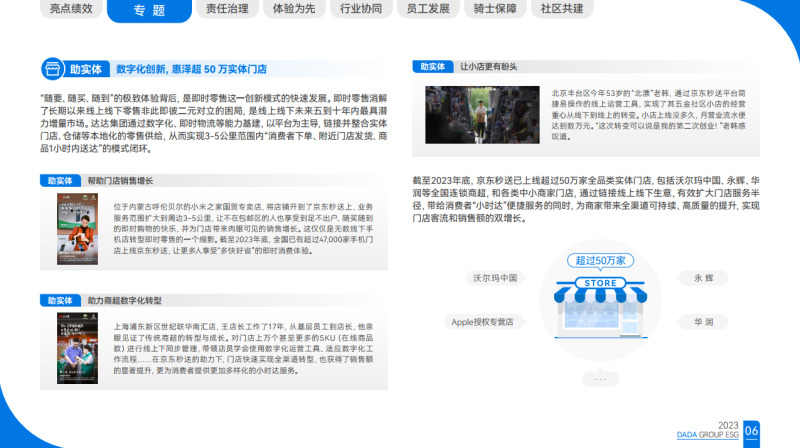
Task: Click the 超过50万家 speech bubble
Action: 601,261
